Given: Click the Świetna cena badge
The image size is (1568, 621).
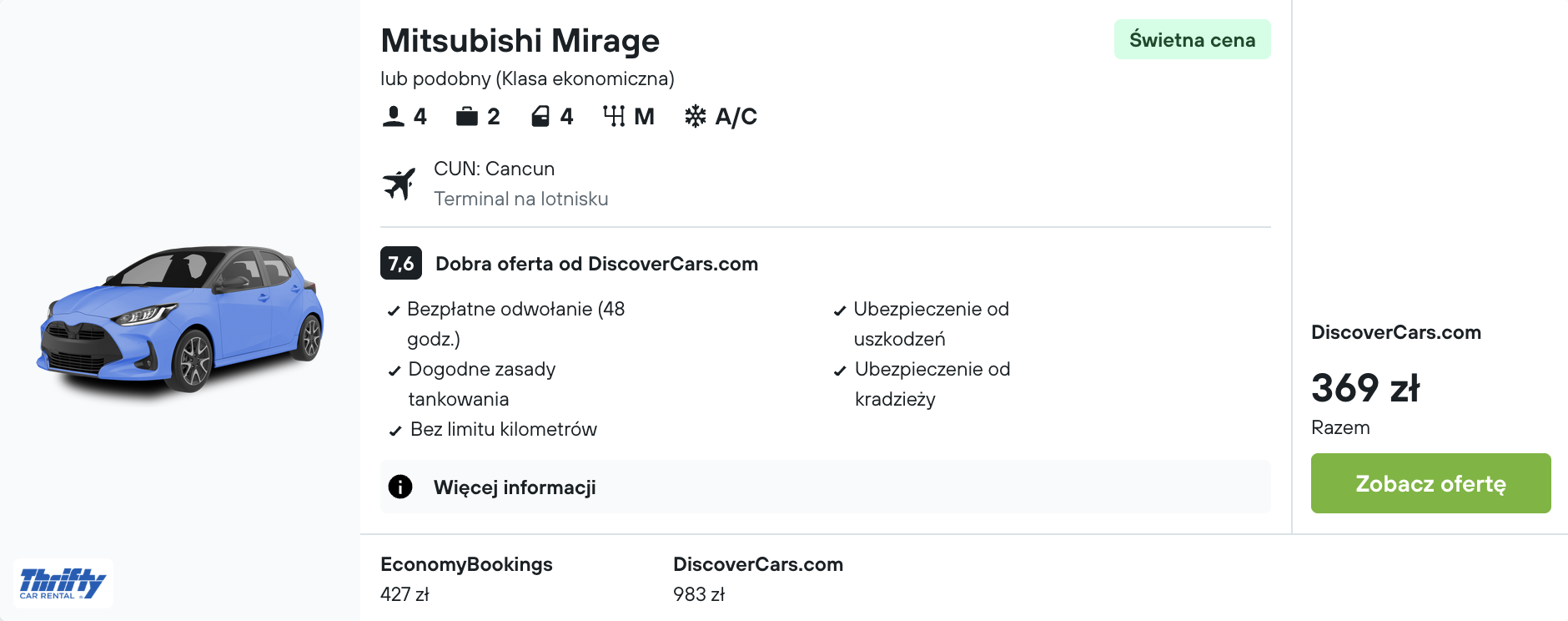Looking at the screenshot, I should coord(1192,40).
